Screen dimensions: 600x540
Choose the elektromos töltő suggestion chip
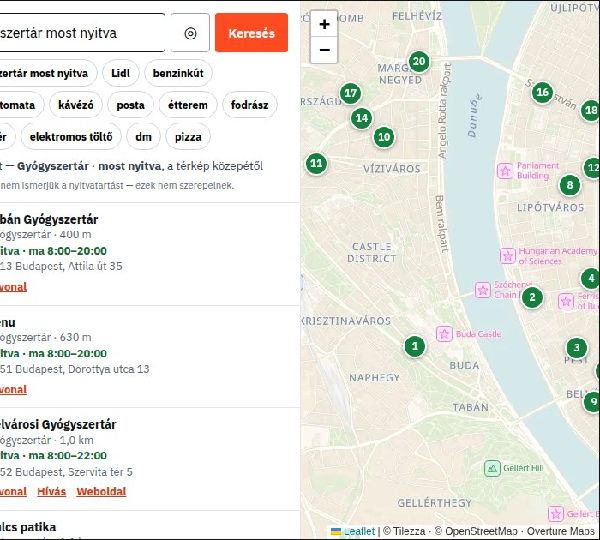[71, 137]
